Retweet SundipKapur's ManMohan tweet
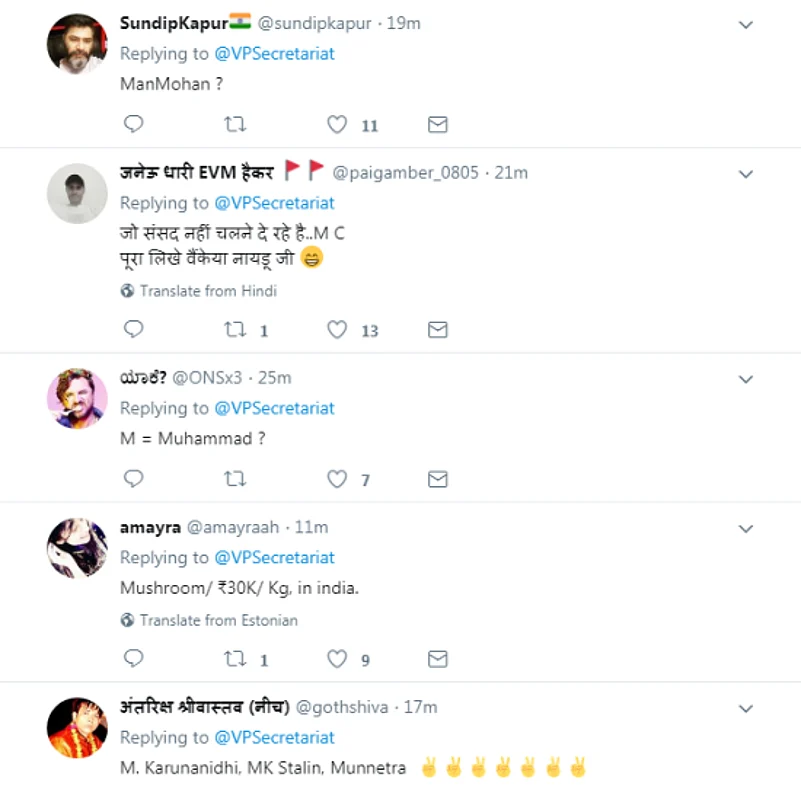This screenshot has width=801, height=799. (x=235, y=124)
